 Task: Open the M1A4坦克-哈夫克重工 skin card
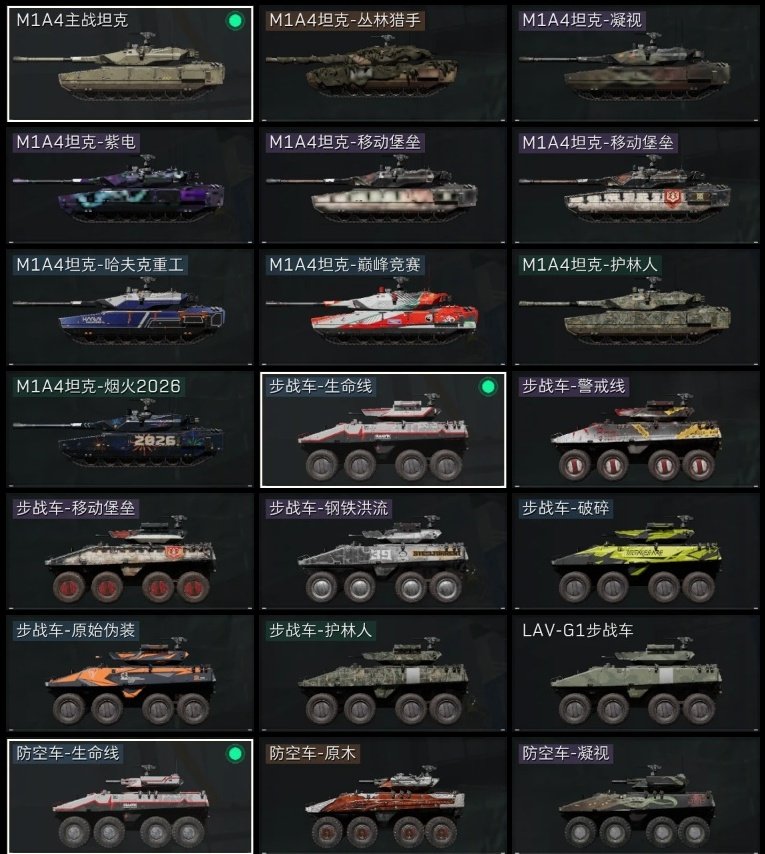(130, 308)
